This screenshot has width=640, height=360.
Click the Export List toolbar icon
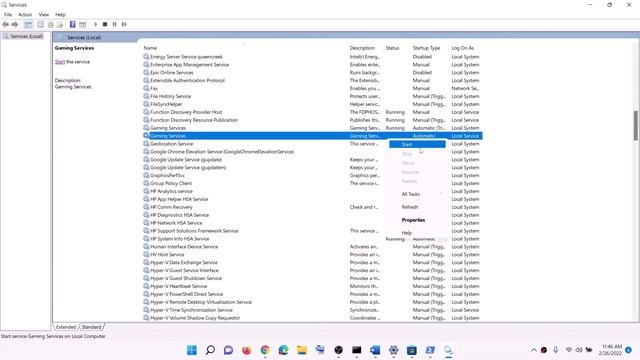click(60, 24)
